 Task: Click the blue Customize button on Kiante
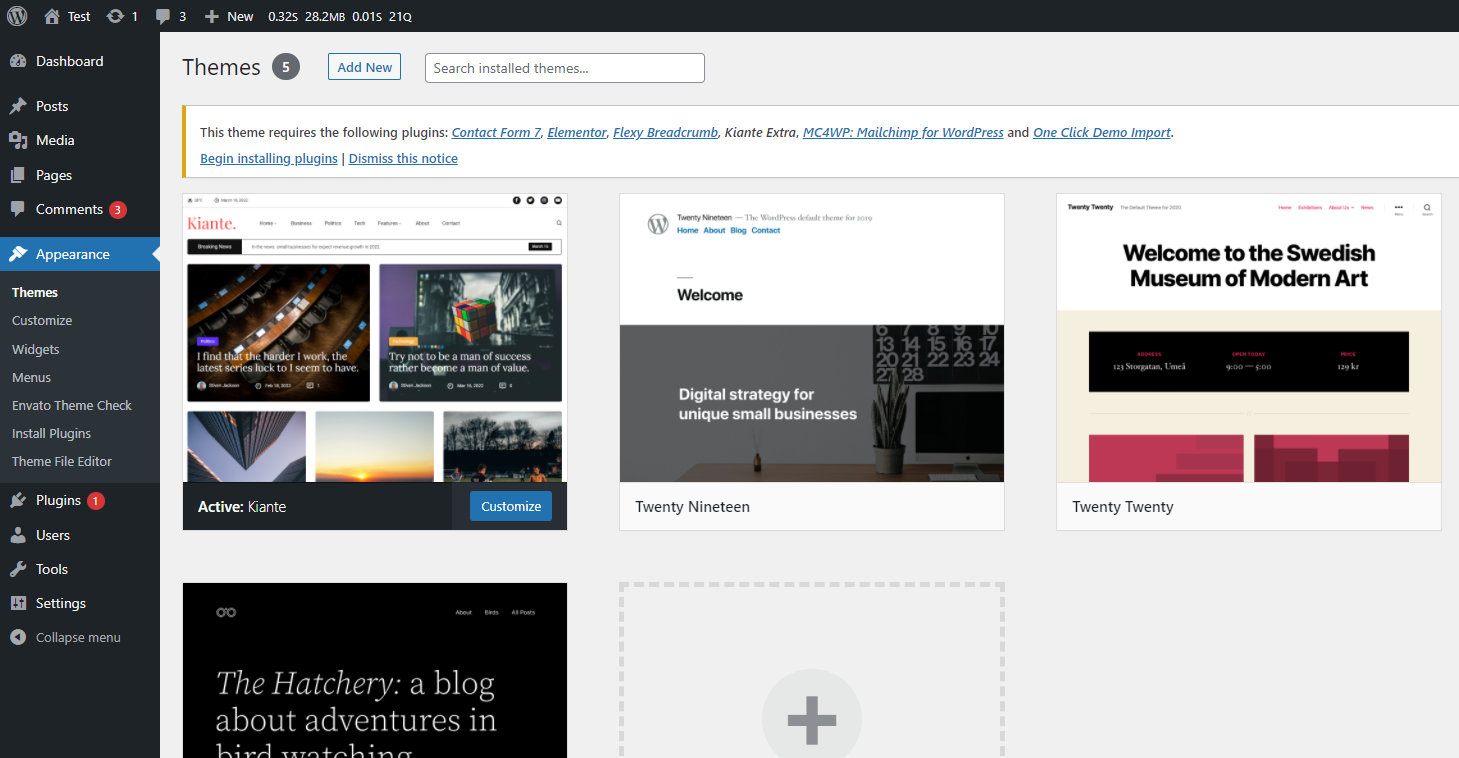511,506
